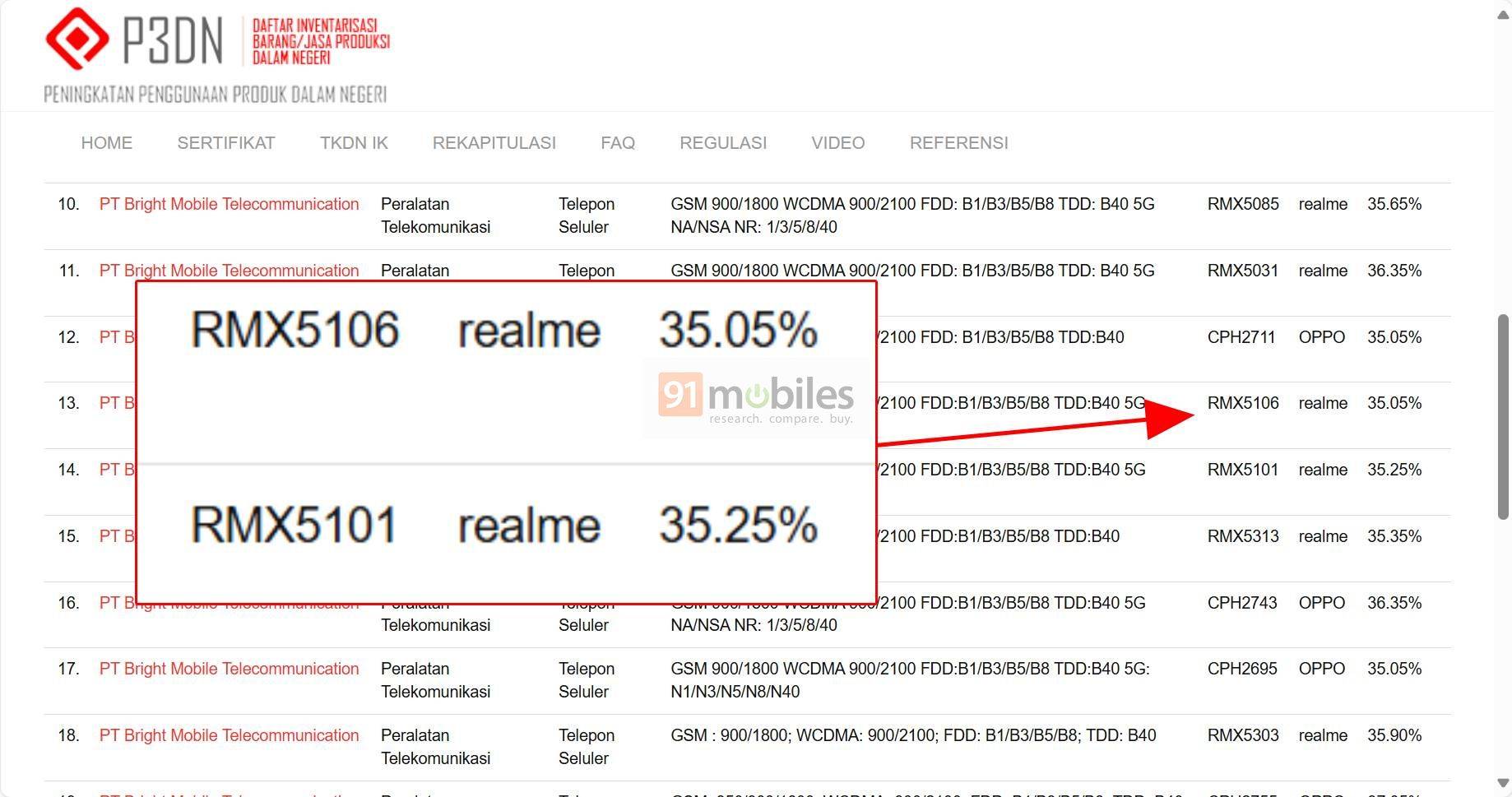Open the REGULASI menu item

[x=723, y=143]
